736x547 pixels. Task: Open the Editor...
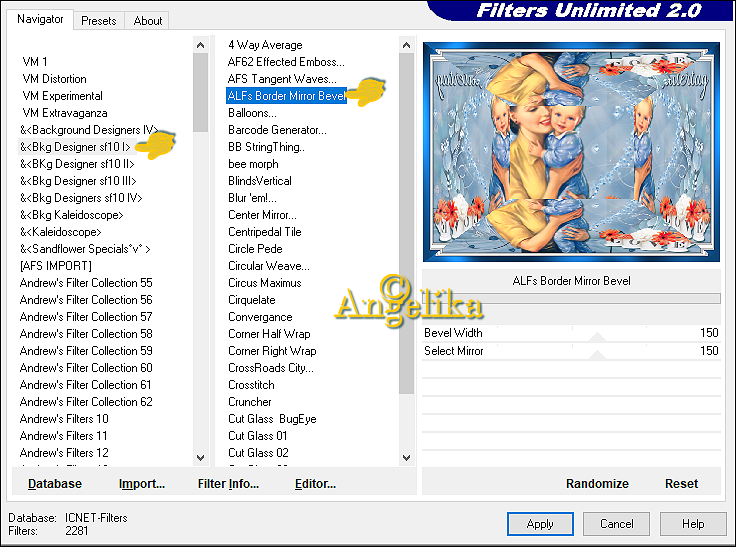click(315, 484)
